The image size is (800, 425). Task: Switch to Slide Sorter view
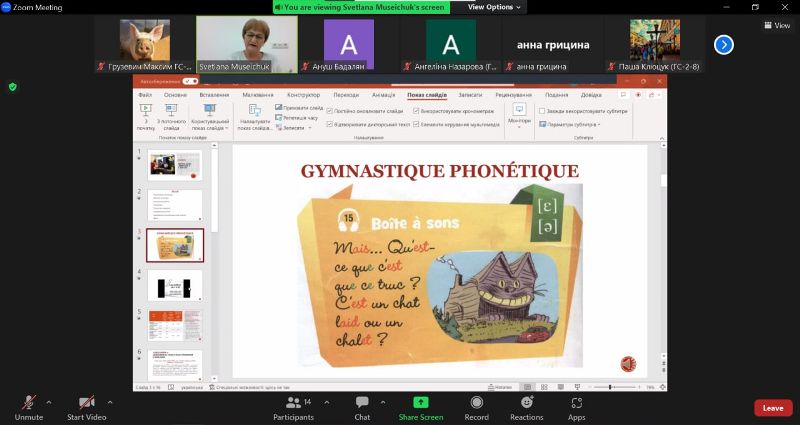[544, 387]
